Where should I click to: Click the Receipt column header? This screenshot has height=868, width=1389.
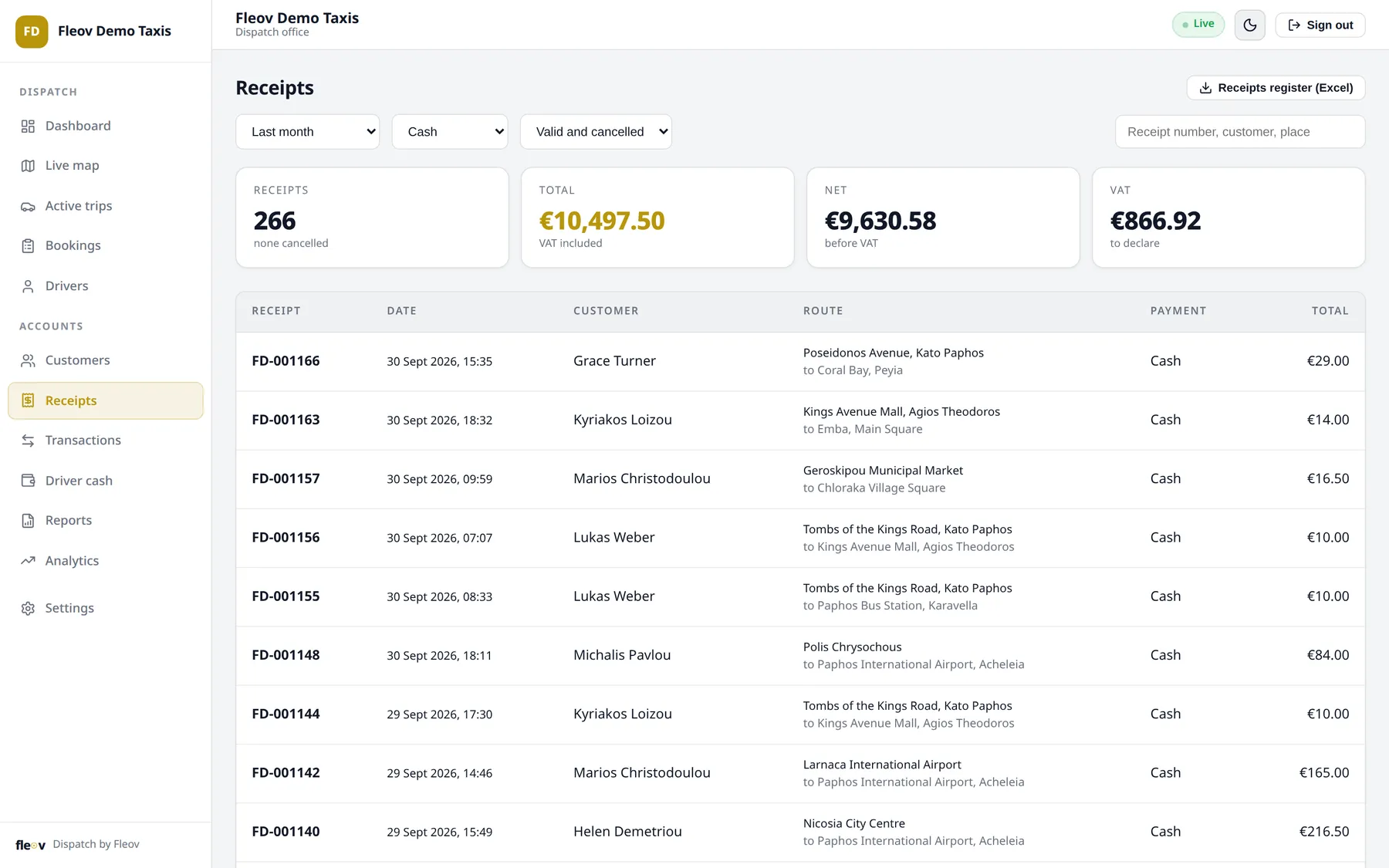pyautogui.click(x=276, y=311)
